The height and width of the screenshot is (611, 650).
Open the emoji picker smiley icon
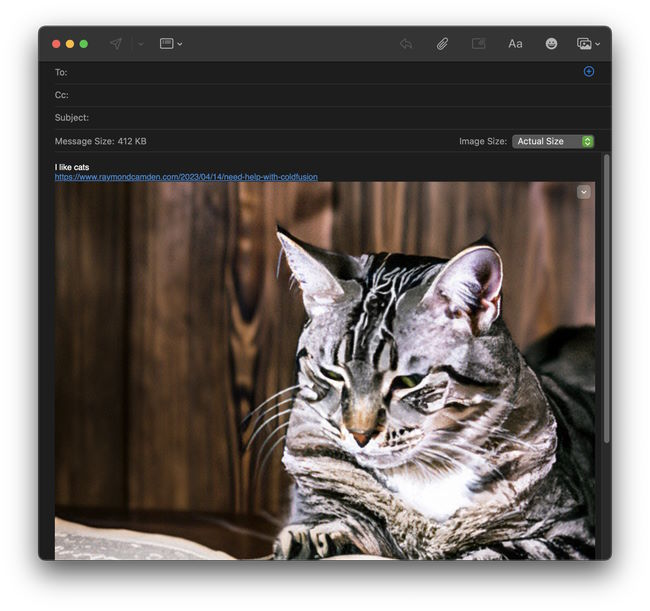[x=551, y=44]
